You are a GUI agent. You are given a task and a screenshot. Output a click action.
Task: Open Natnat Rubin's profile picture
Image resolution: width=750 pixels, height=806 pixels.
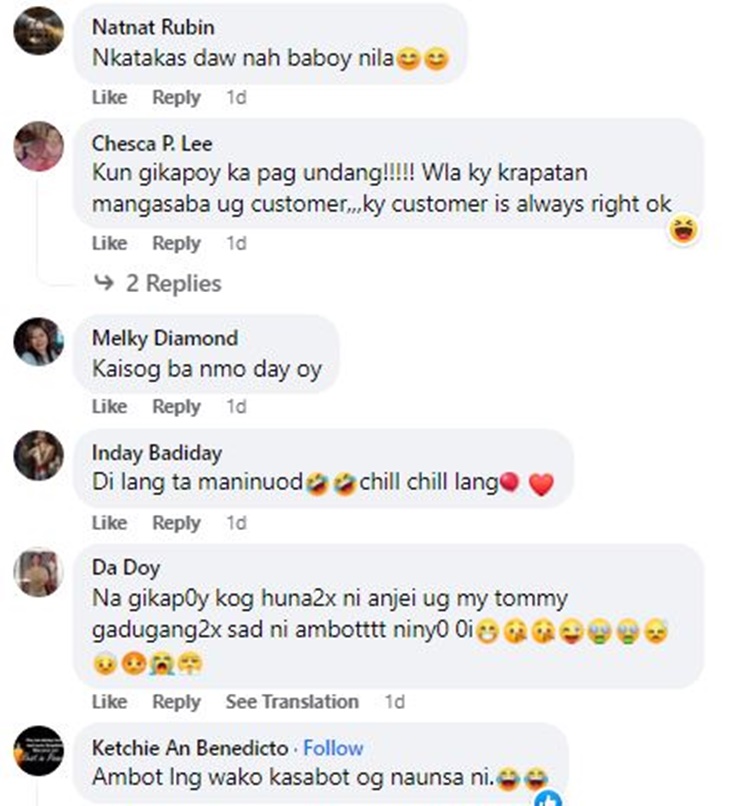(39, 30)
